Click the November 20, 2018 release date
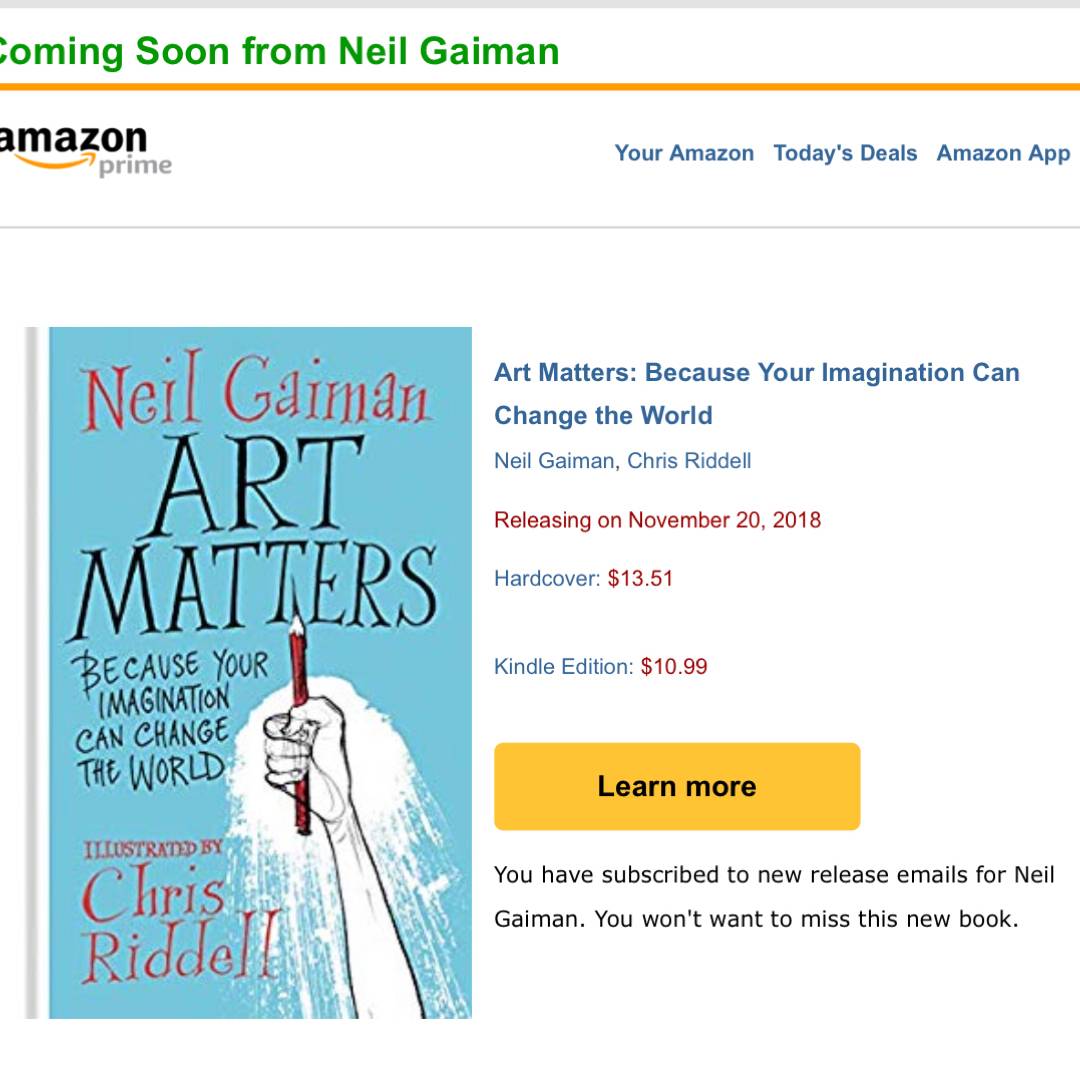This screenshot has height=1080, width=1080. (x=724, y=520)
